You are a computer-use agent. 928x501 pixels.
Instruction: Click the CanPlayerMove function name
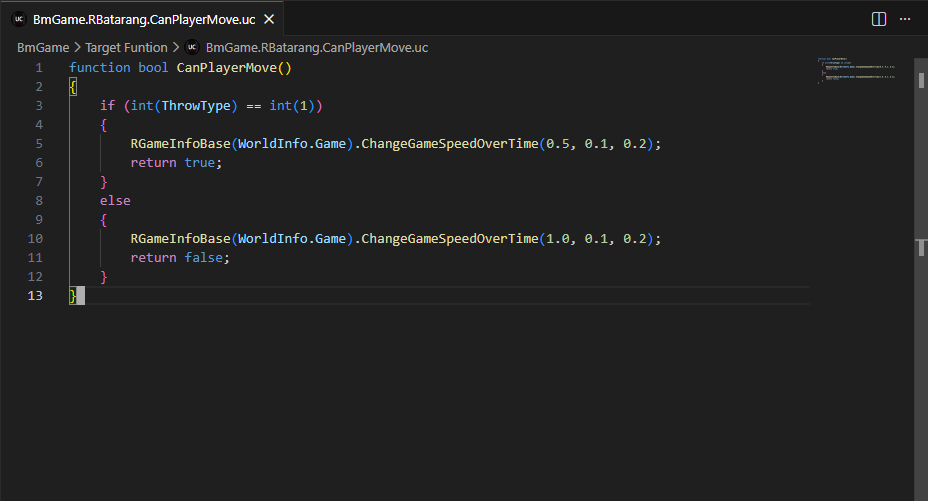(x=227, y=68)
